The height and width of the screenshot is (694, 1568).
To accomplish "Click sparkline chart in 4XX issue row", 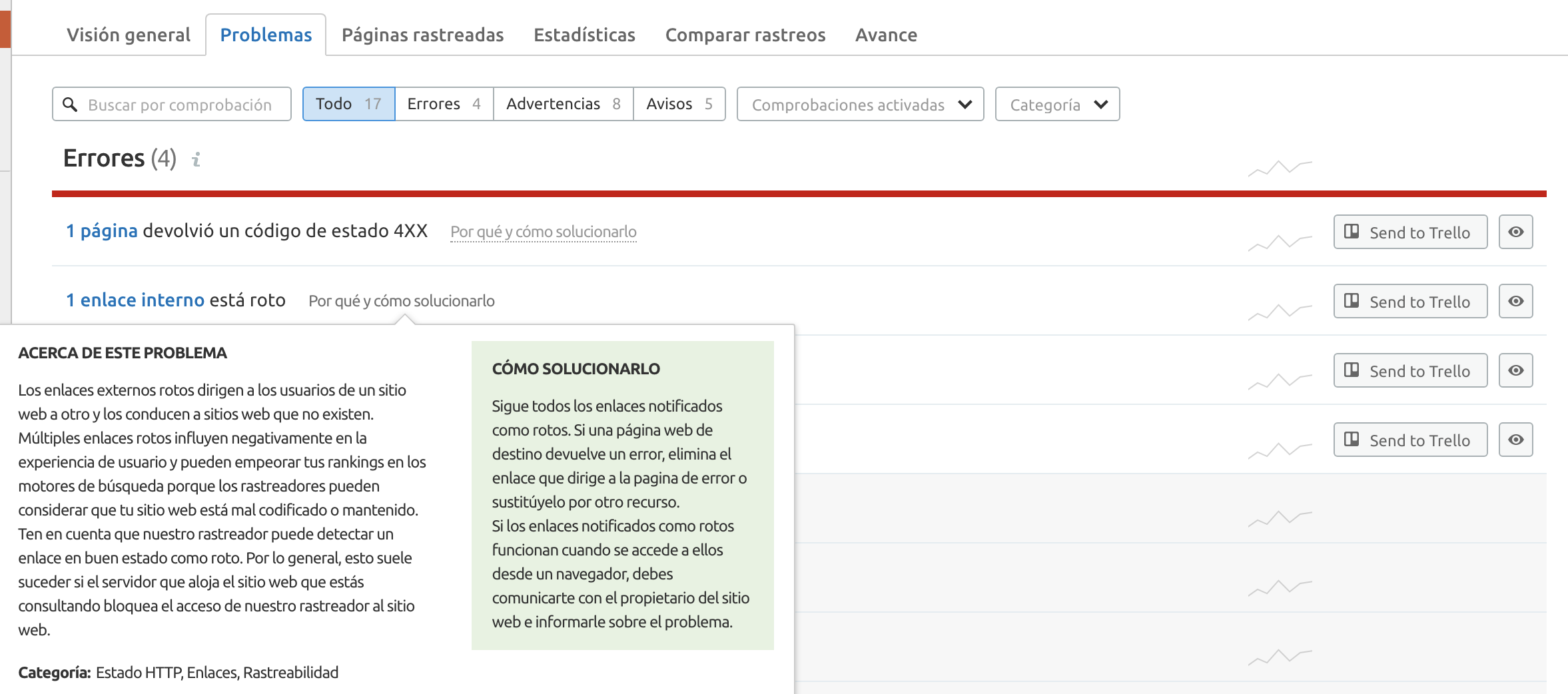I will click(x=1280, y=242).
